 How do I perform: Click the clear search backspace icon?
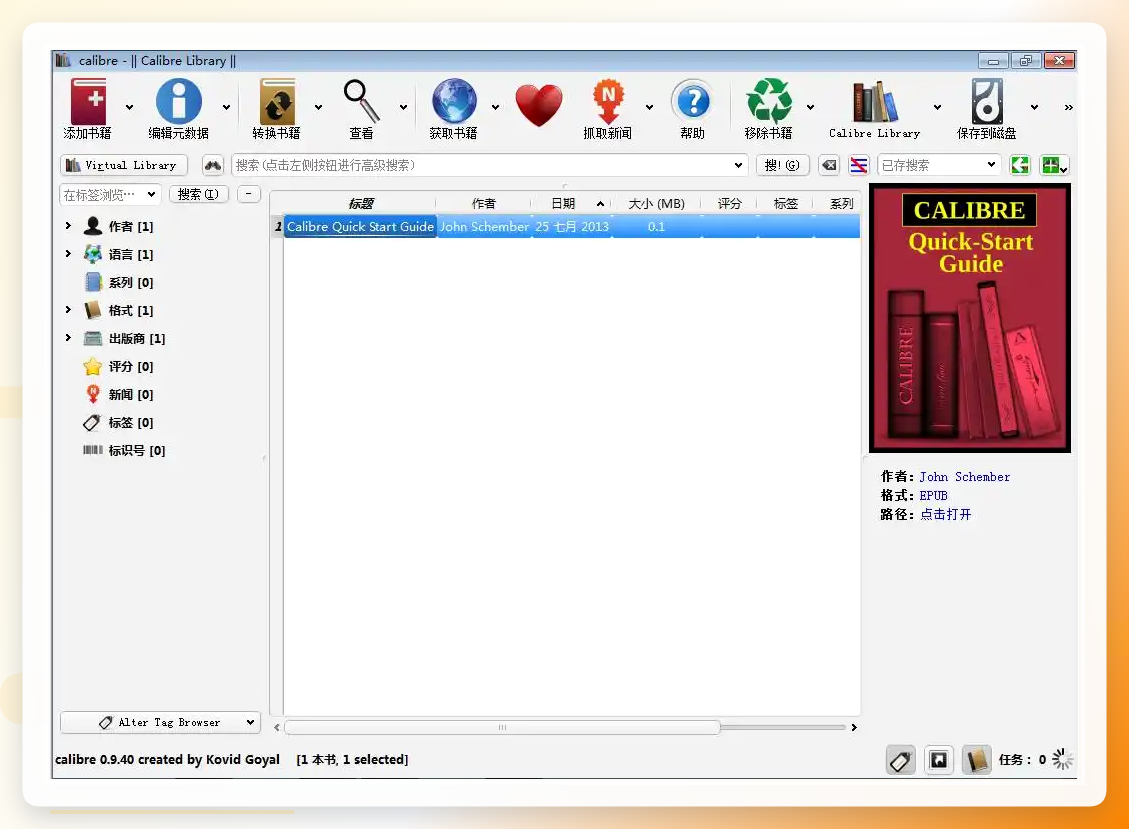pos(829,165)
